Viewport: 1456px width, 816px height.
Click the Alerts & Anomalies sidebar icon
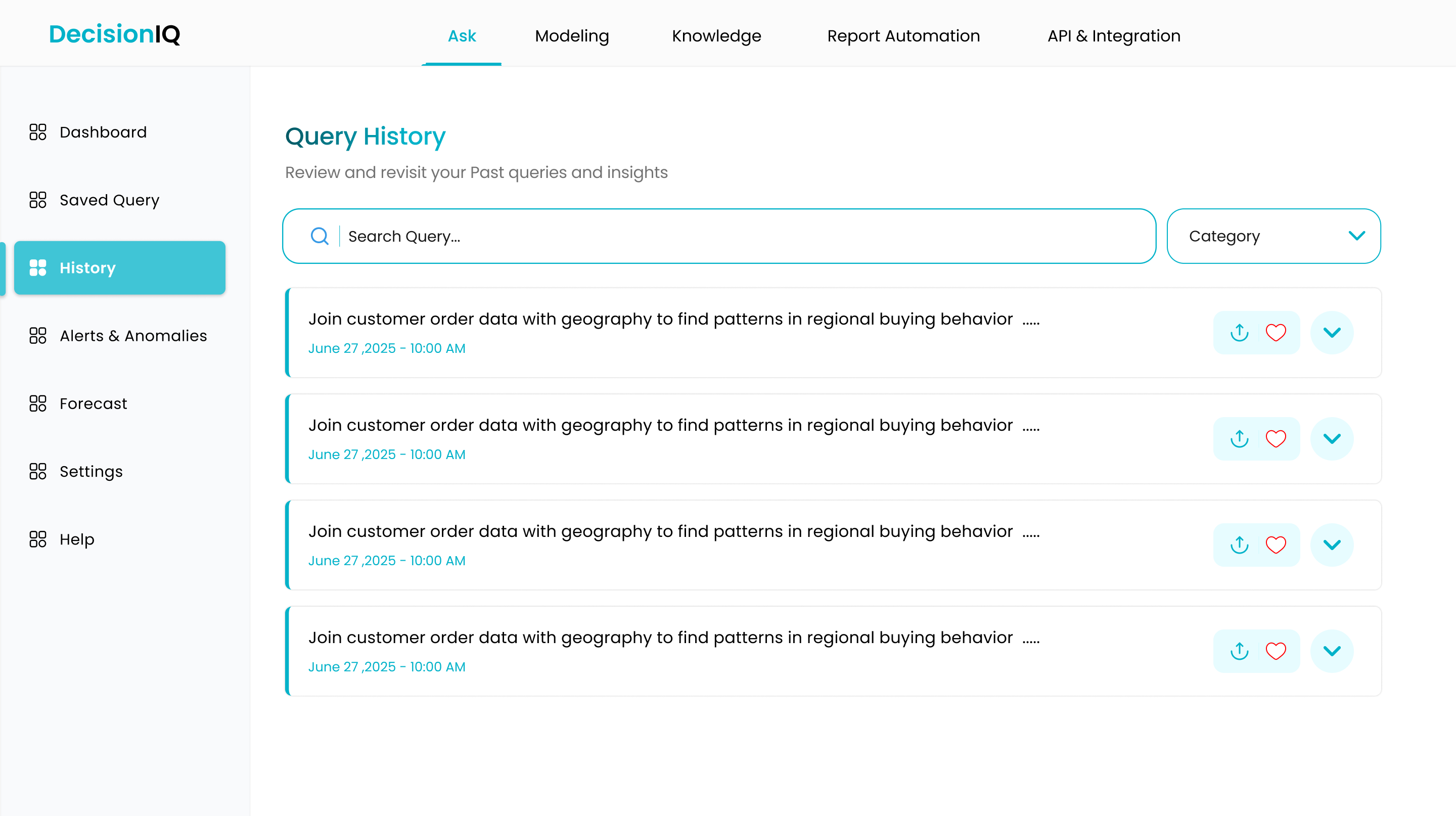(38, 336)
